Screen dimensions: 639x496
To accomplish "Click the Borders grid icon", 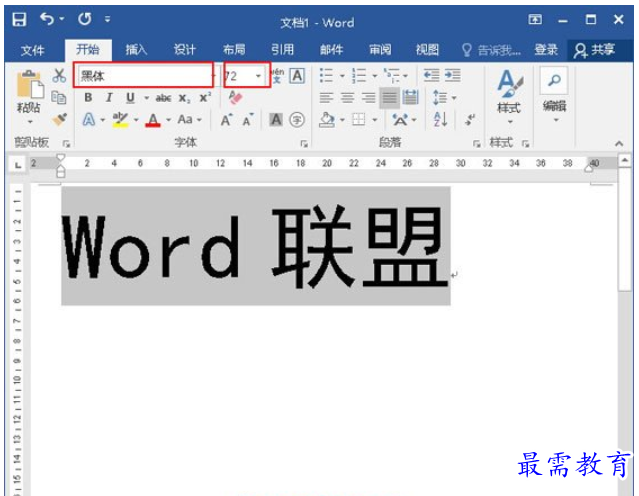I will tap(359, 120).
